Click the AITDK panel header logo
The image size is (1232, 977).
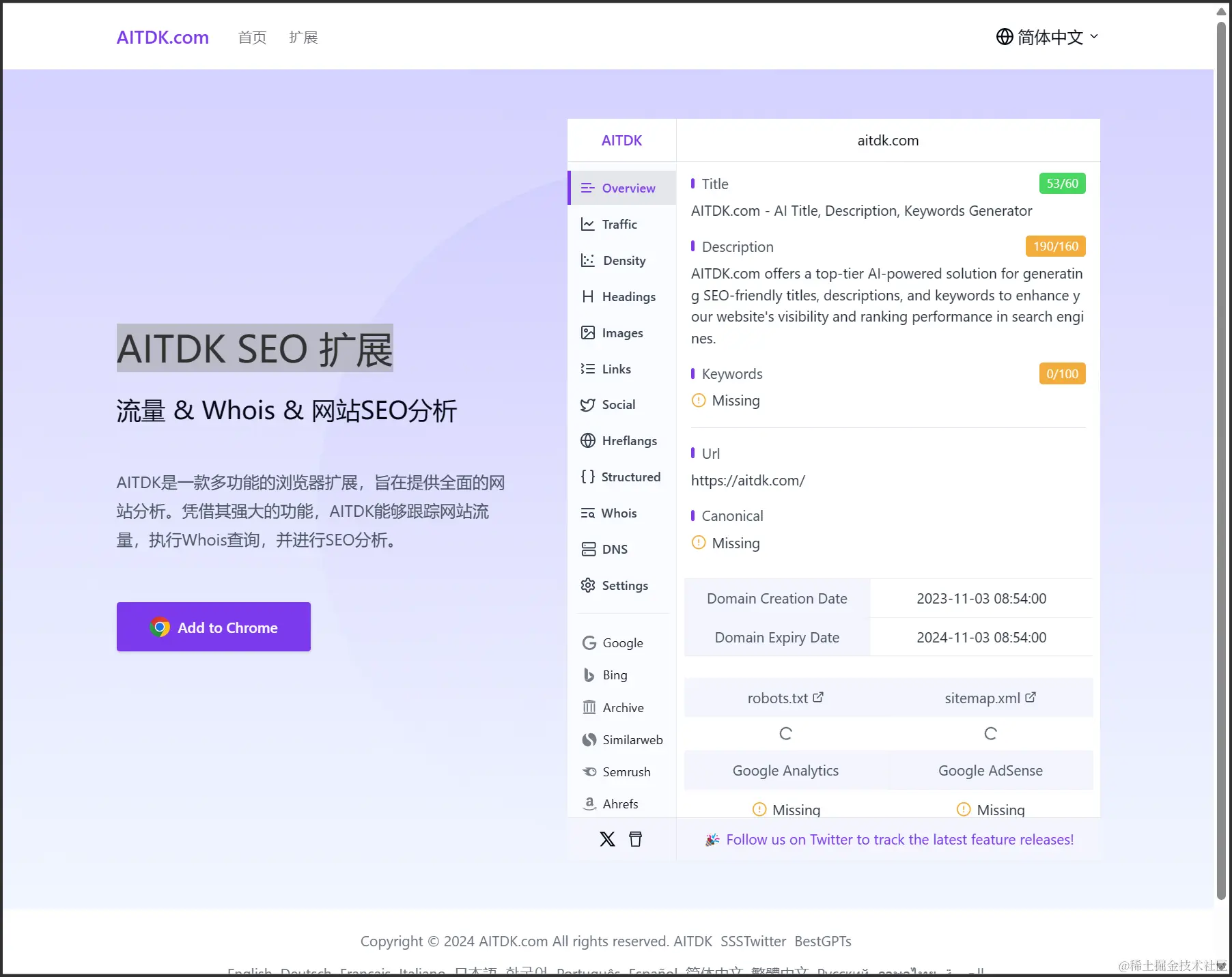621,140
